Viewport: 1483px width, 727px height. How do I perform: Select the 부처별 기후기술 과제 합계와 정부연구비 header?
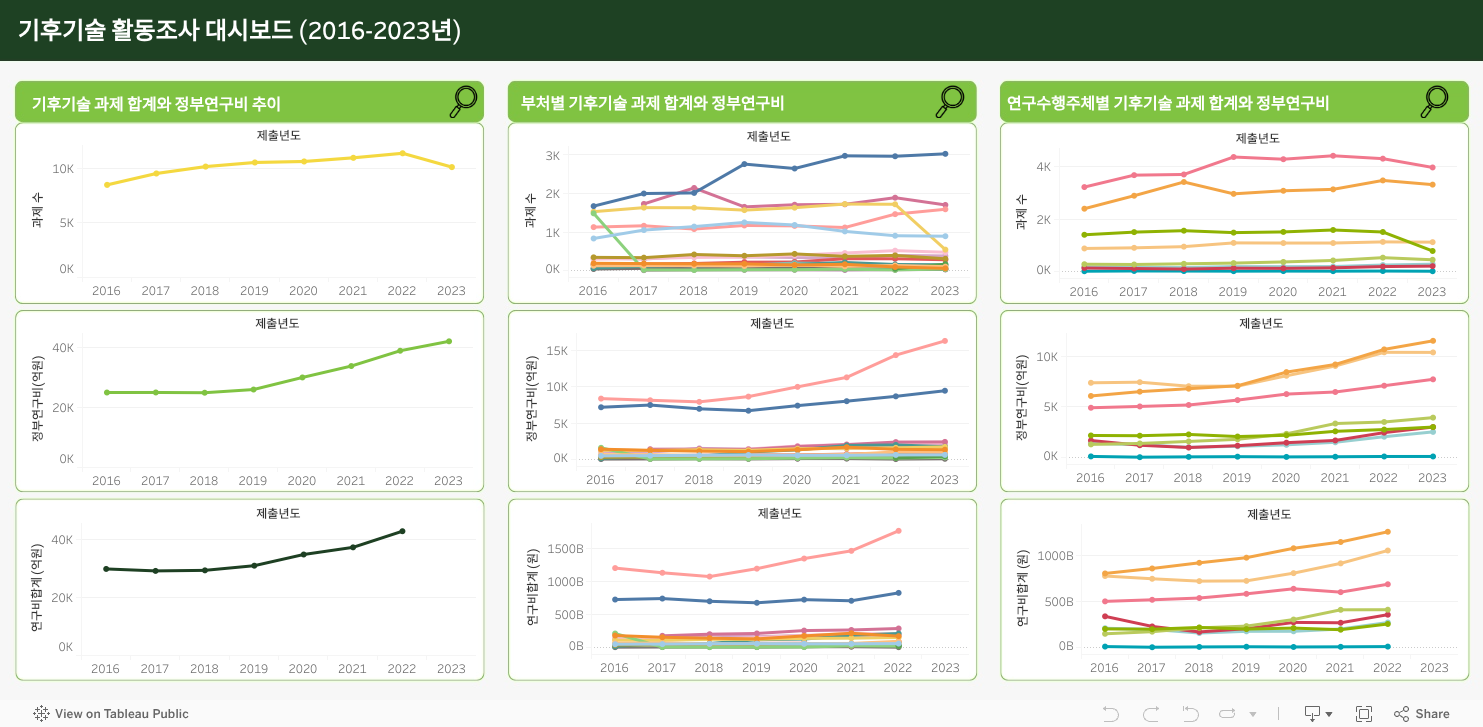coord(652,103)
